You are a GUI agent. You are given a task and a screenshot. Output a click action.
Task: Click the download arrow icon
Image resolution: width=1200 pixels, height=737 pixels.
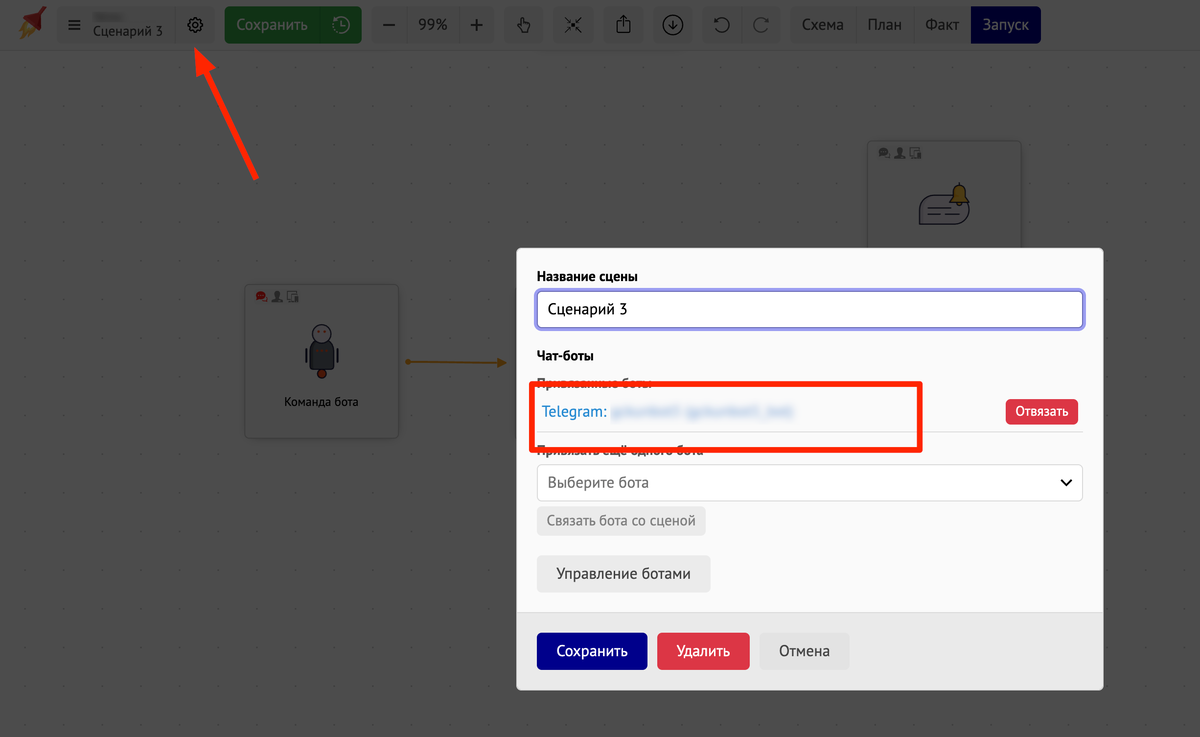[673, 25]
